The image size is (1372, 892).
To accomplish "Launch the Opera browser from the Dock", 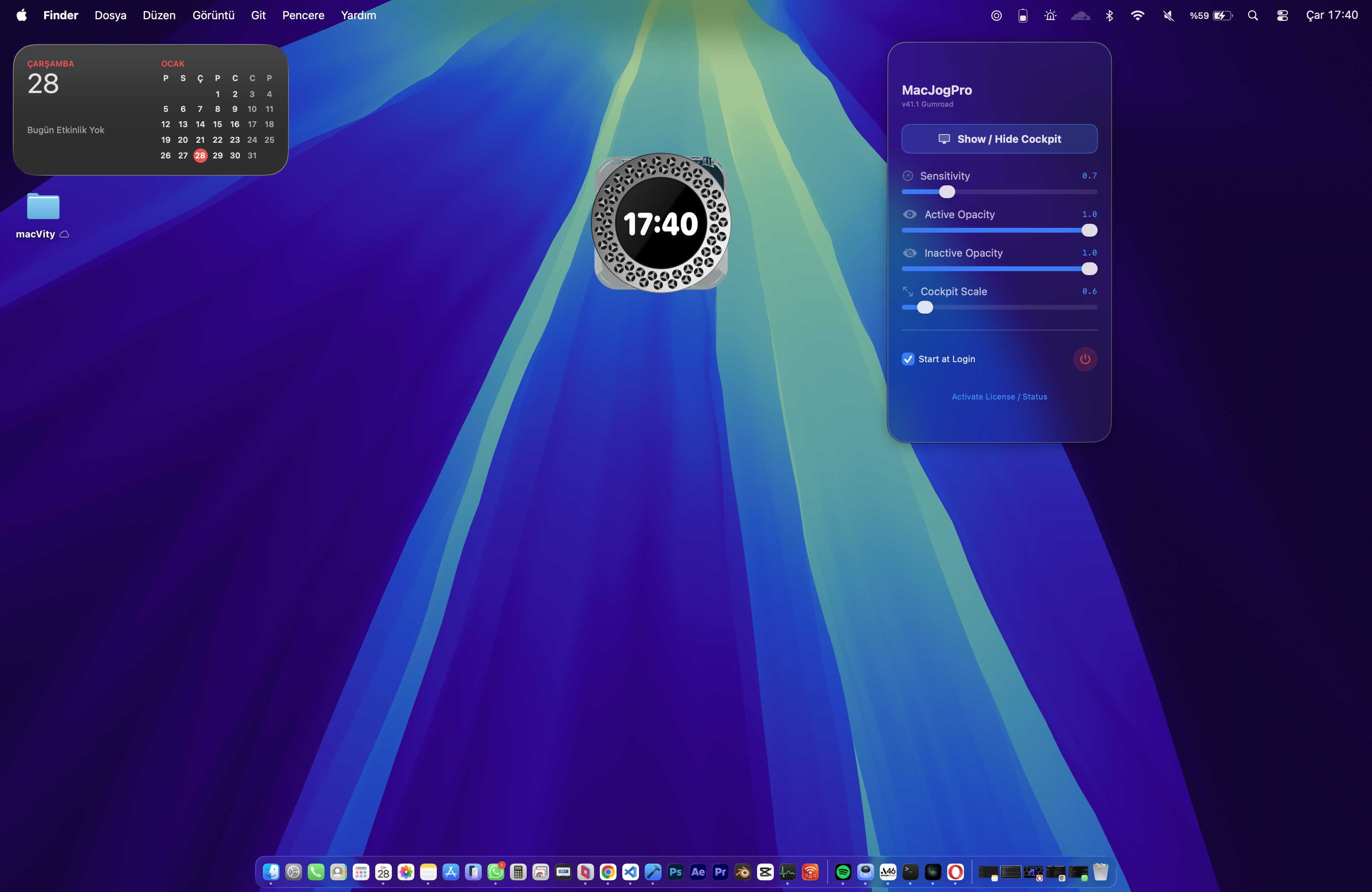I will 956,872.
